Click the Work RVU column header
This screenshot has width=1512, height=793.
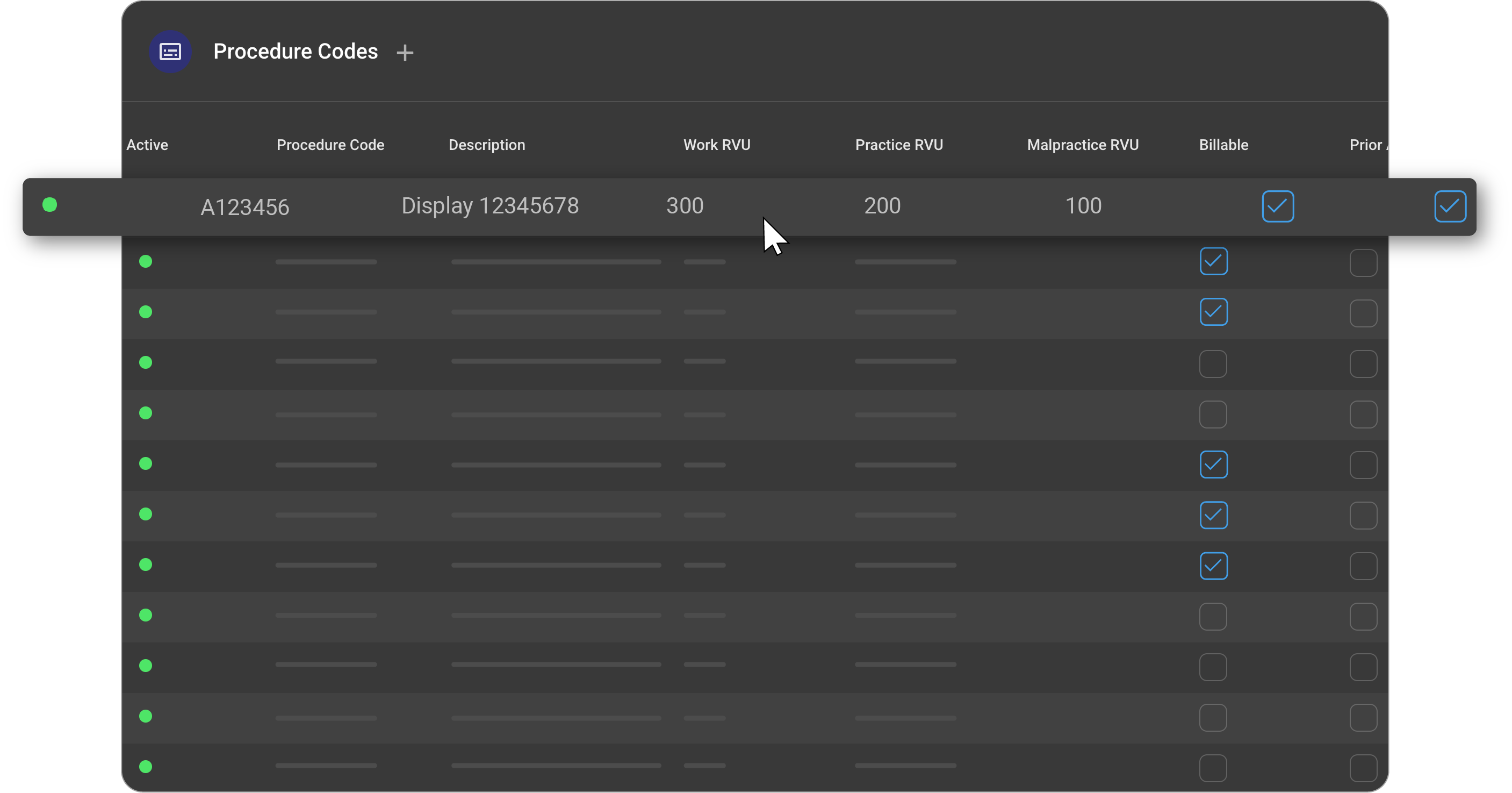716,145
